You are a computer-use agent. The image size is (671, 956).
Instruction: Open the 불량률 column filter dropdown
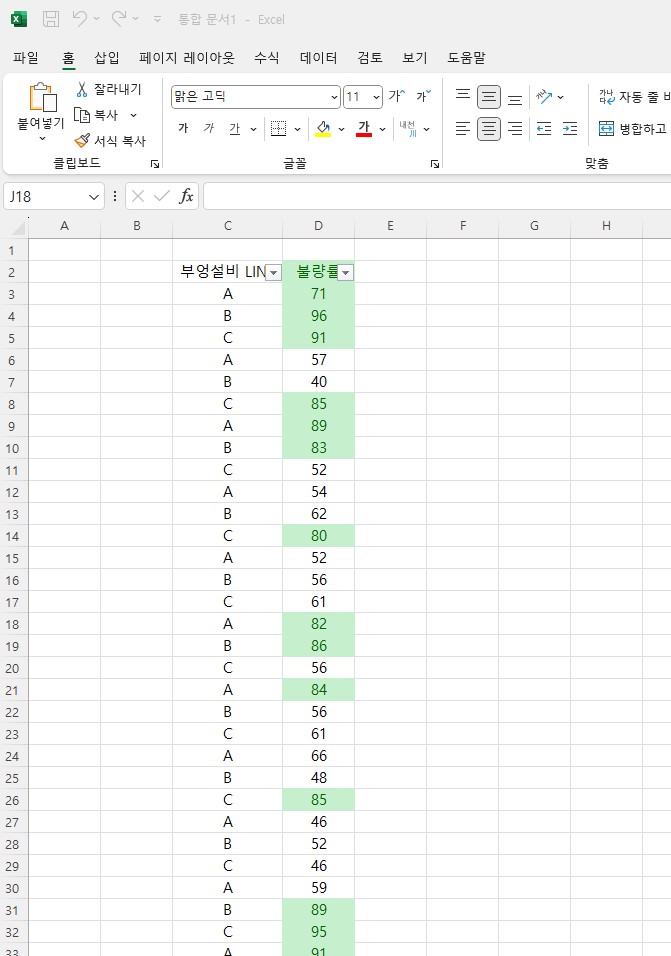point(346,273)
